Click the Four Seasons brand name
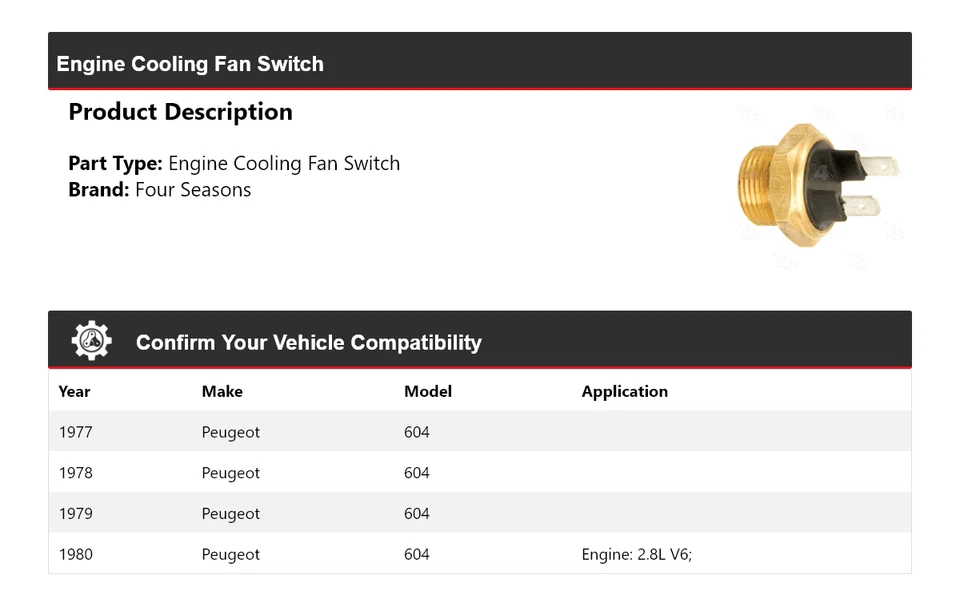Screen dimensions: 960x606 193,190
